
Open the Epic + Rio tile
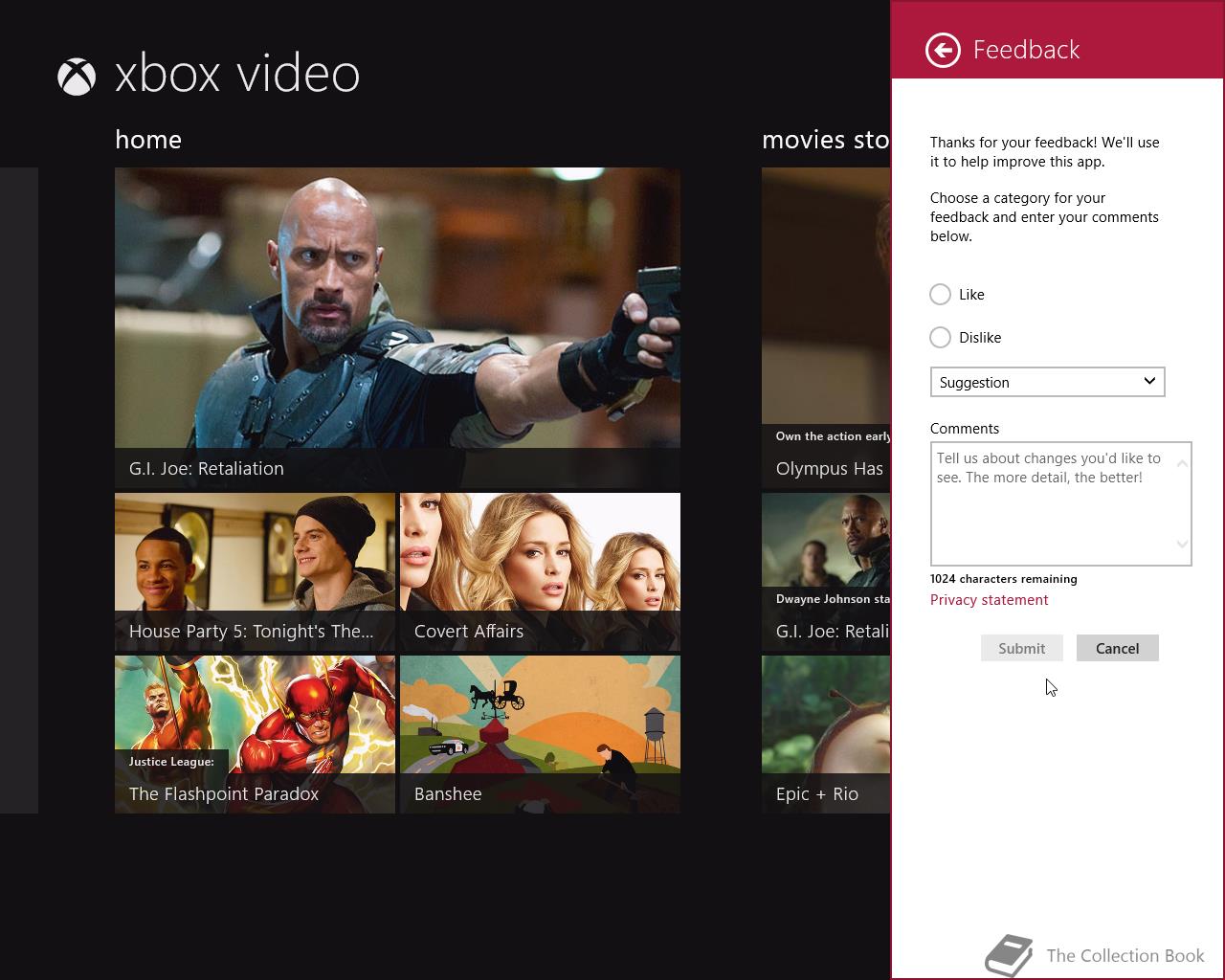(826, 735)
